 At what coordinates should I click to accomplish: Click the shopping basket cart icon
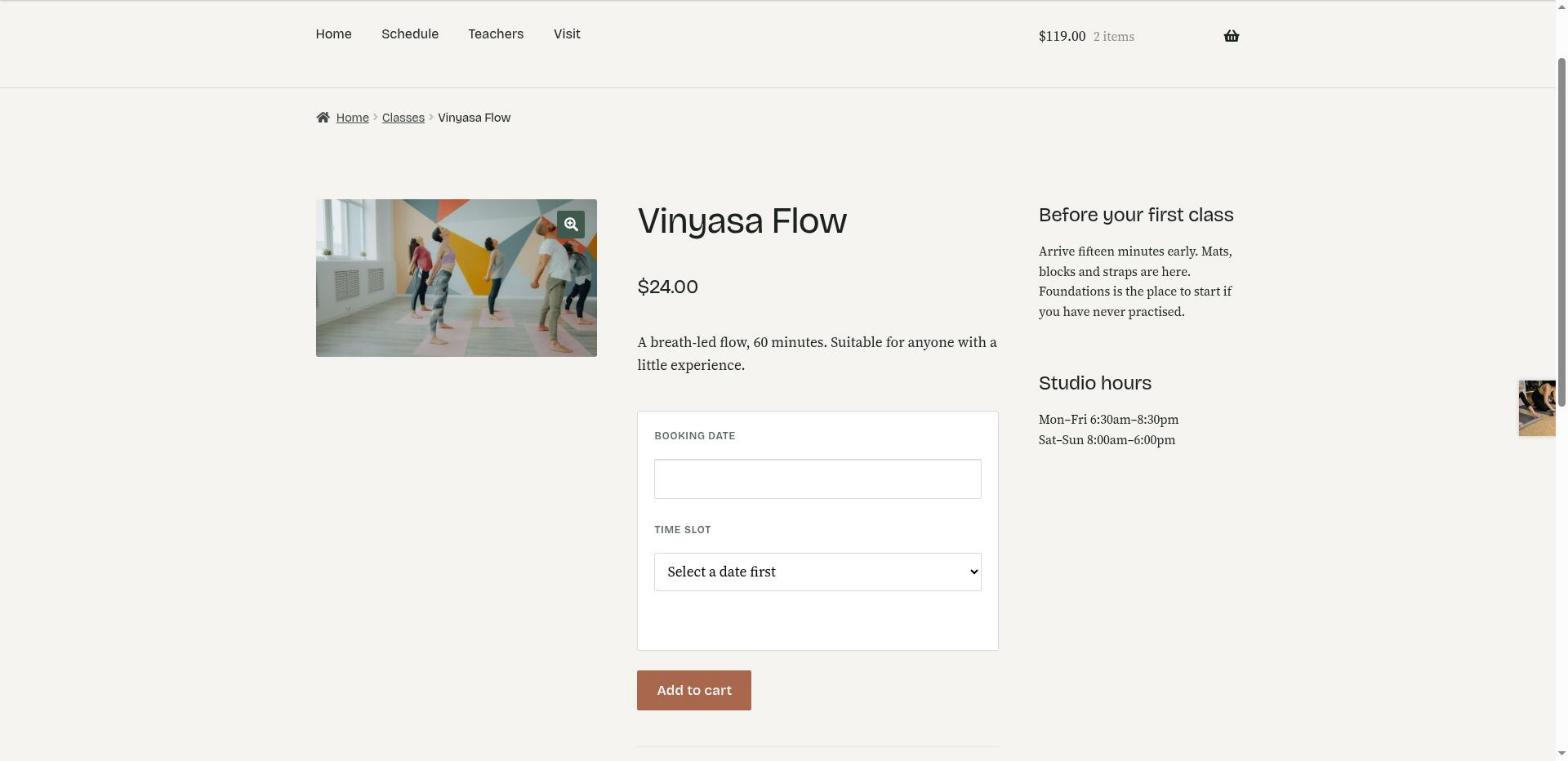click(x=1231, y=36)
